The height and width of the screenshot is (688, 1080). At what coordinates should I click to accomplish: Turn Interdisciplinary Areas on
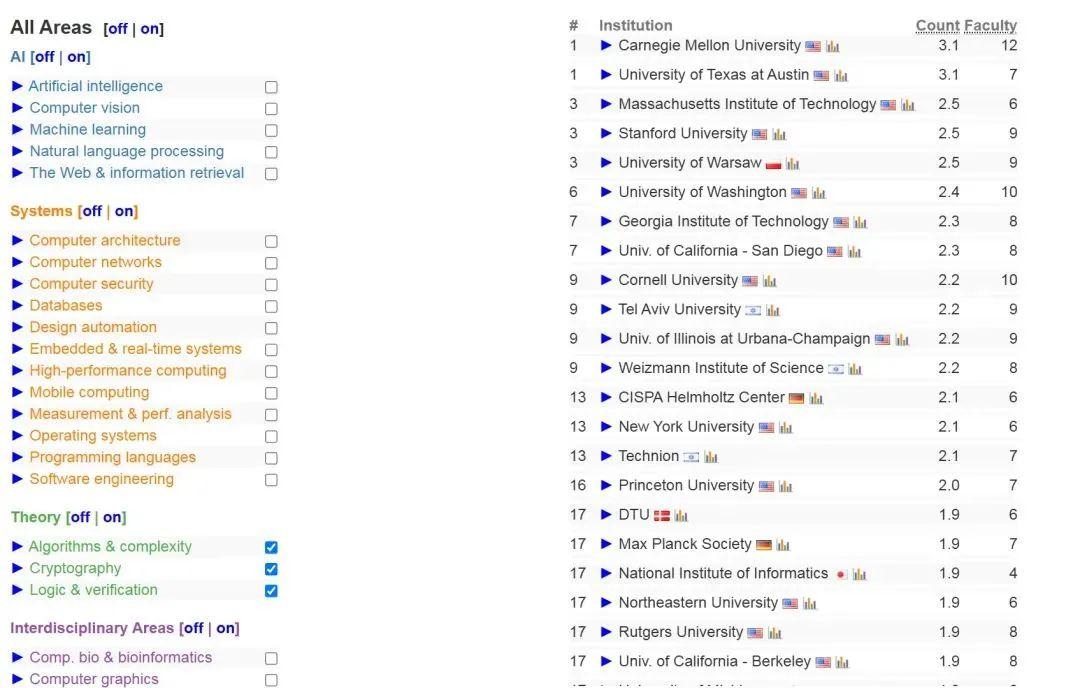click(x=226, y=628)
